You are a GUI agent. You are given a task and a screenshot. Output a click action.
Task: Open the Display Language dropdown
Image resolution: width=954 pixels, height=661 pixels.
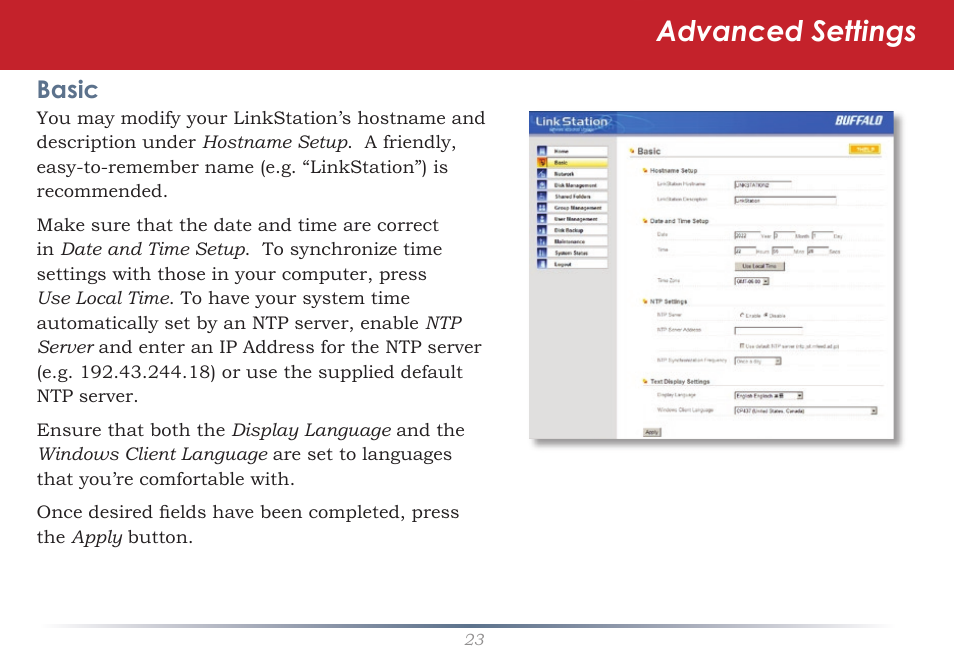click(769, 396)
